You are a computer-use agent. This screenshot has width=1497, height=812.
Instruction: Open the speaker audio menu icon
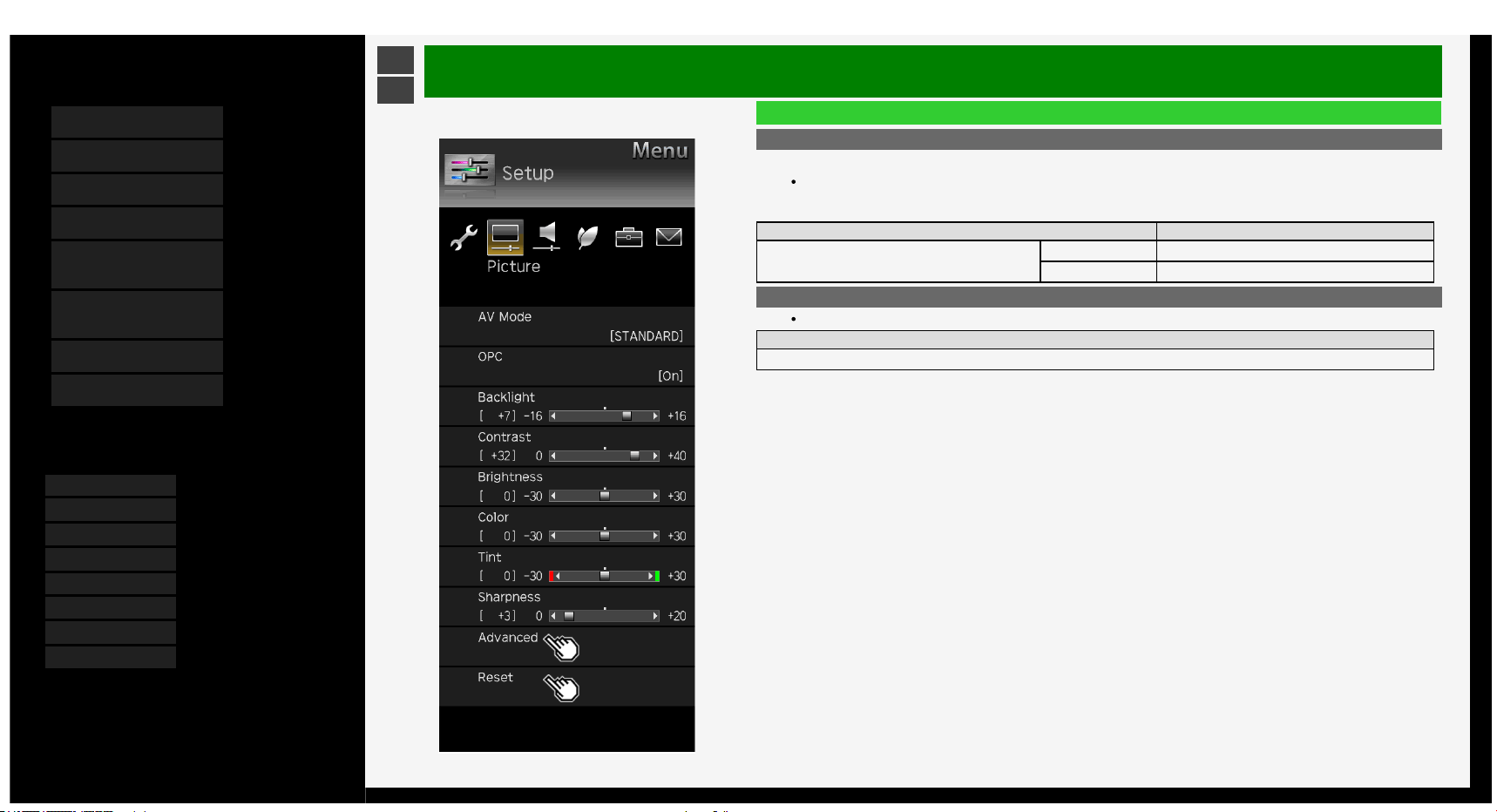[546, 236]
